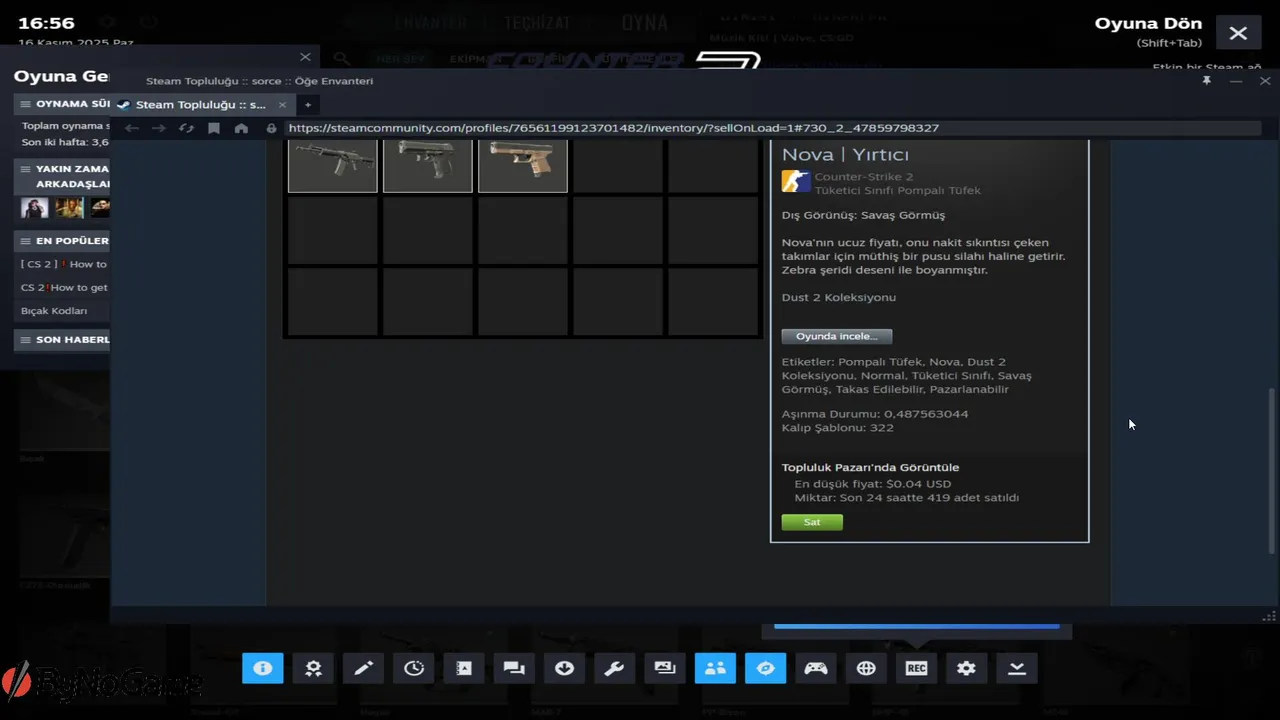Viewport: 1280px width, 720px height.
Task: Open the 'CS 2 How to get' guide entry
Action: tap(64, 287)
